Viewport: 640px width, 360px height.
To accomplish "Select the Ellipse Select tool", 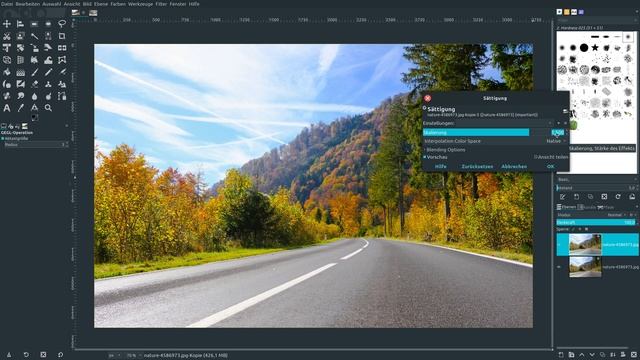I will tap(48, 24).
